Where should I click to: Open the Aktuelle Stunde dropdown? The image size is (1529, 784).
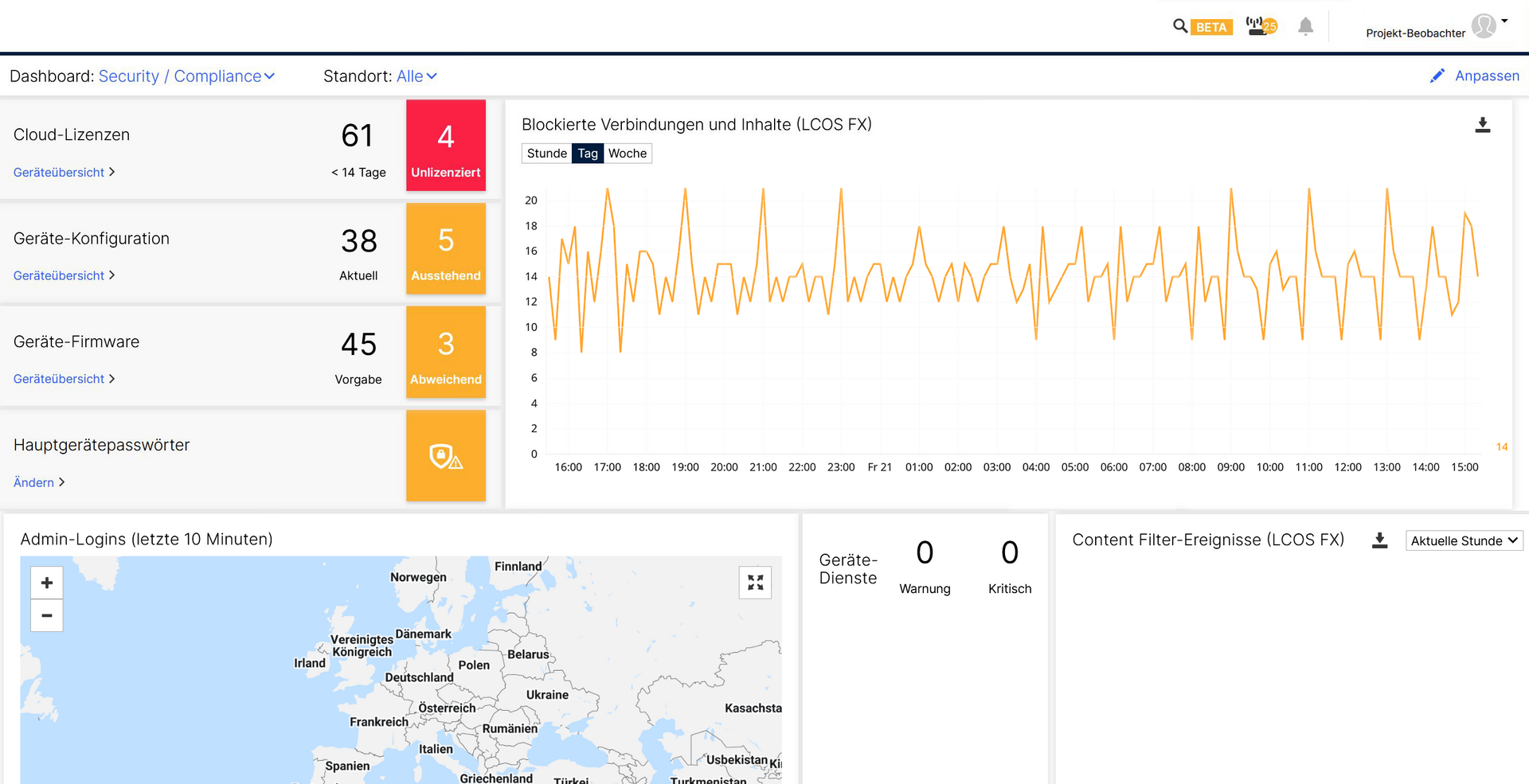tap(1464, 540)
